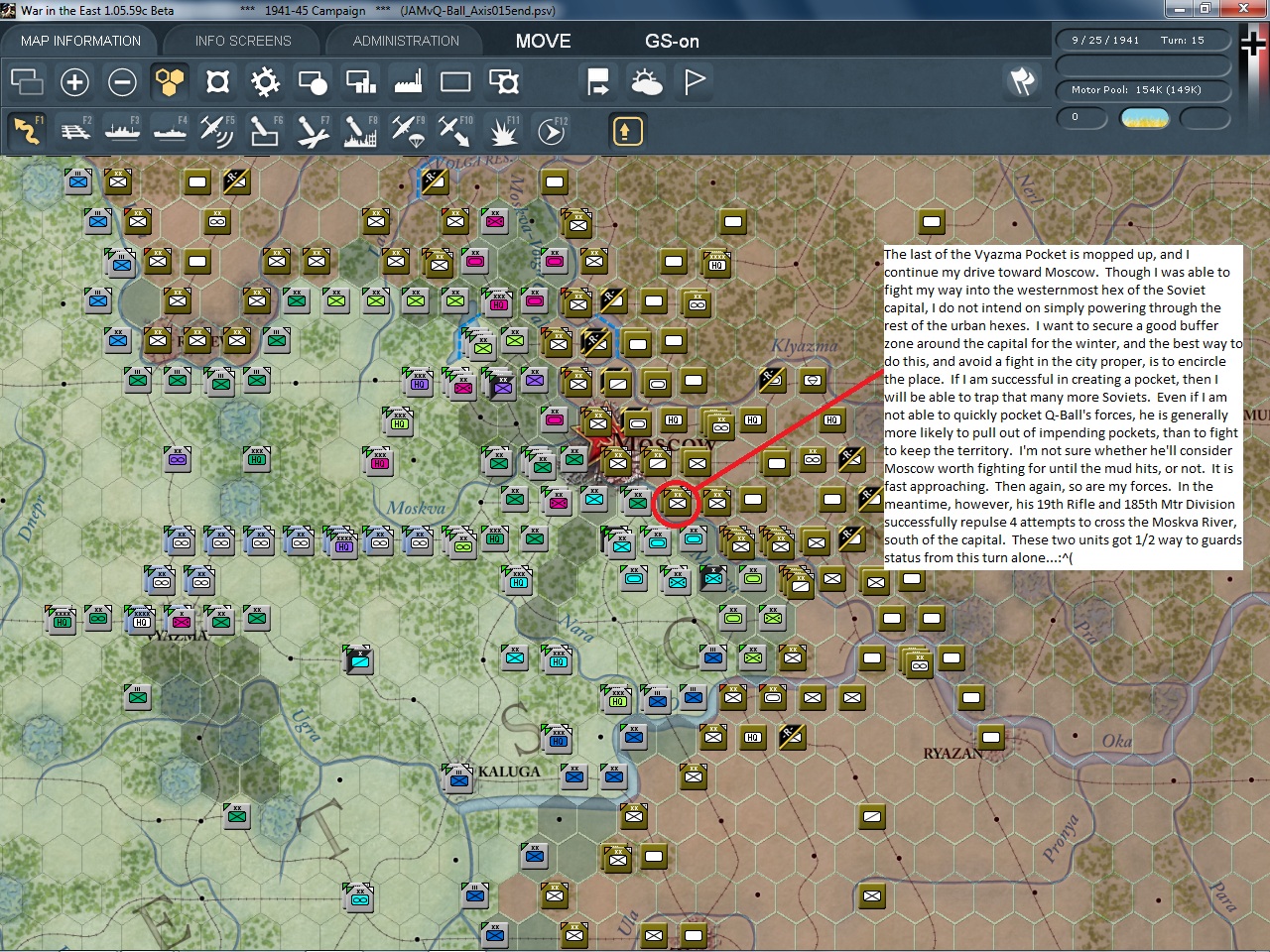Toggle the yellow hex grid overlay

click(x=170, y=81)
